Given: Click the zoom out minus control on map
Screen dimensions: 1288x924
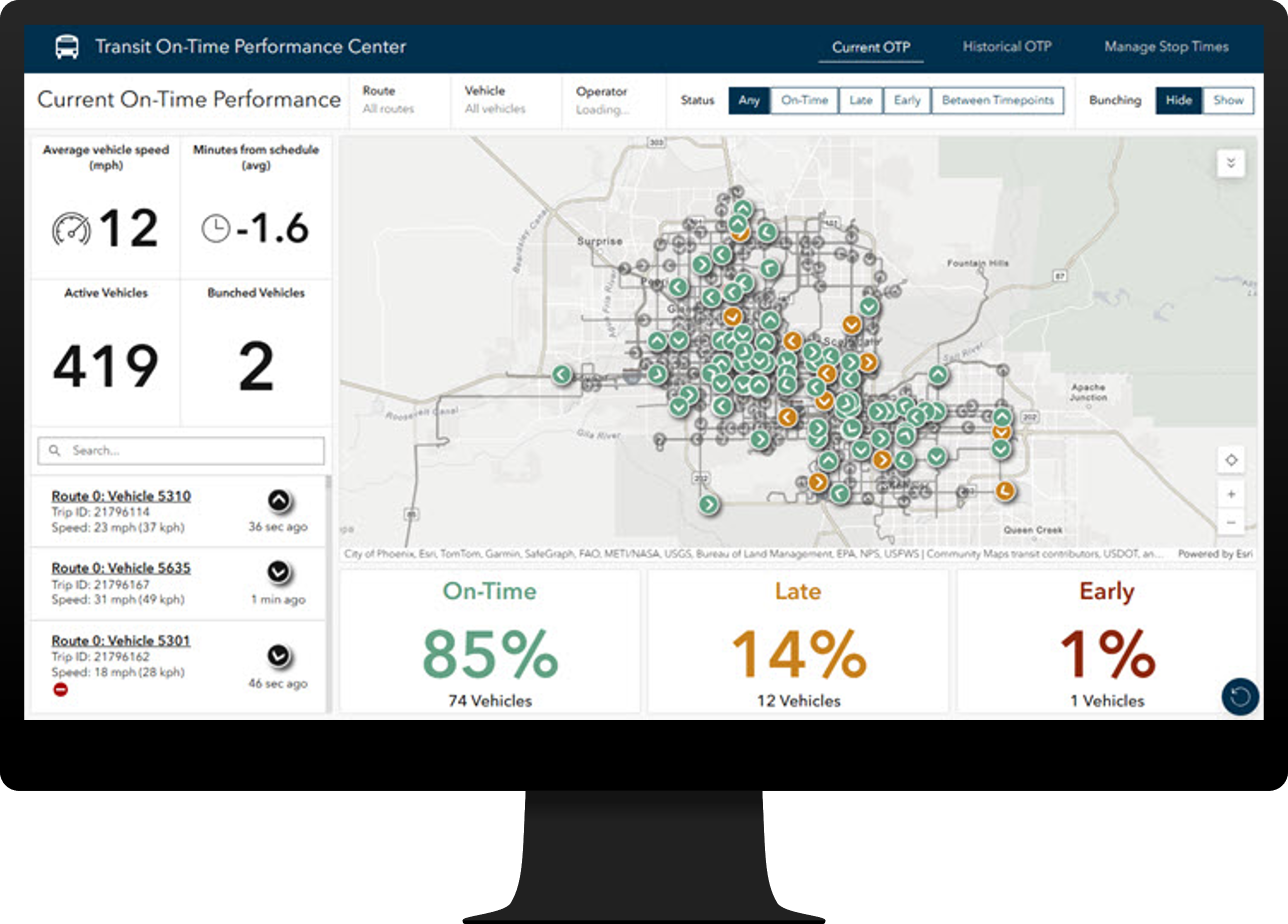Looking at the screenshot, I should pyautogui.click(x=1232, y=523).
